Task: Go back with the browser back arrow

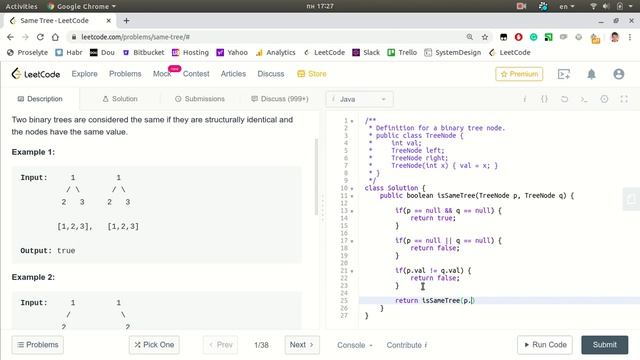Action: click(x=11, y=37)
